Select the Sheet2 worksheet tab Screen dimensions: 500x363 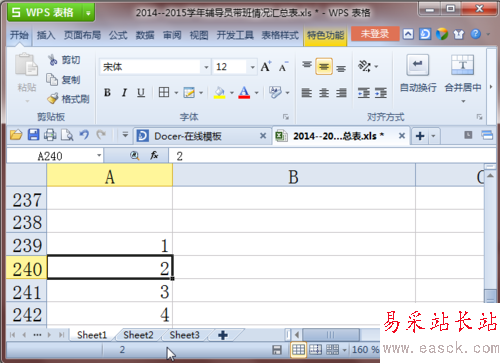(x=138, y=335)
